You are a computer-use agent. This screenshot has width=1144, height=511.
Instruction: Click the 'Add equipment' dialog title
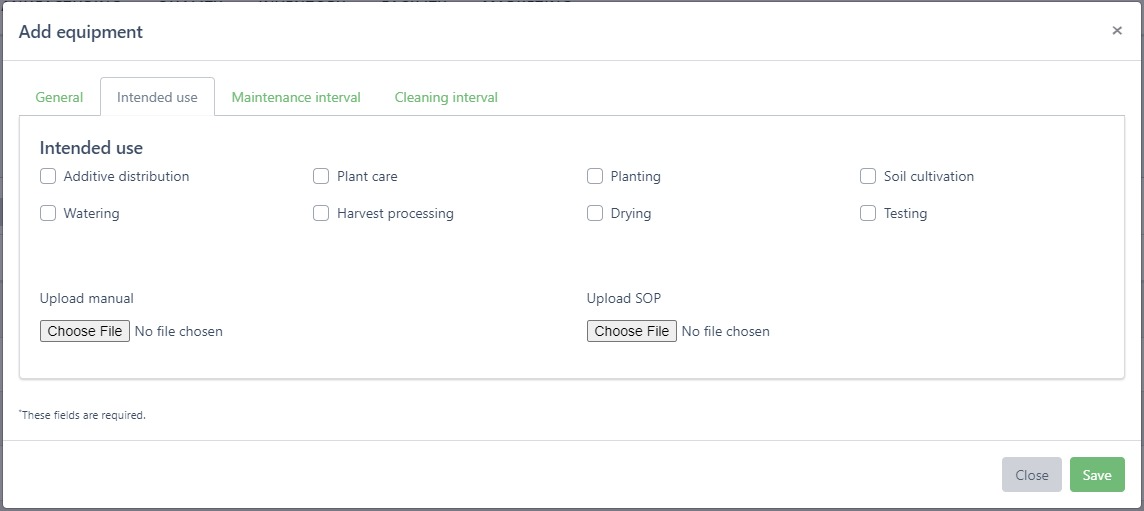click(x=81, y=32)
